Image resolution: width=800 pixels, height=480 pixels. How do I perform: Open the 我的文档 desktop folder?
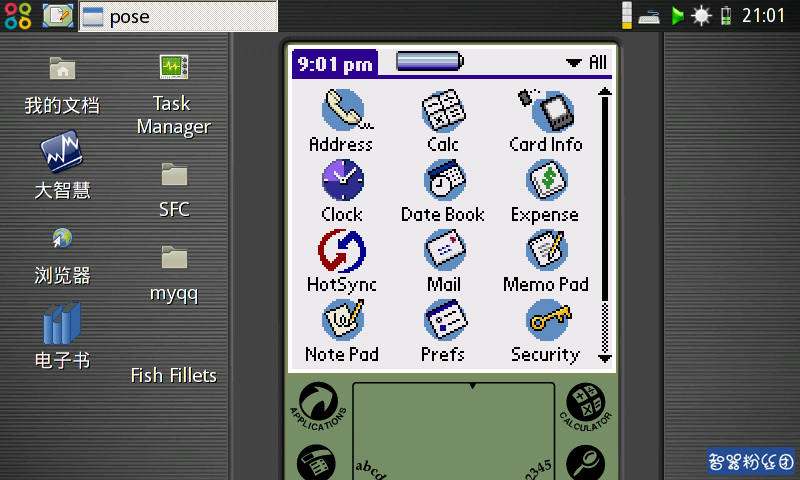(62, 86)
